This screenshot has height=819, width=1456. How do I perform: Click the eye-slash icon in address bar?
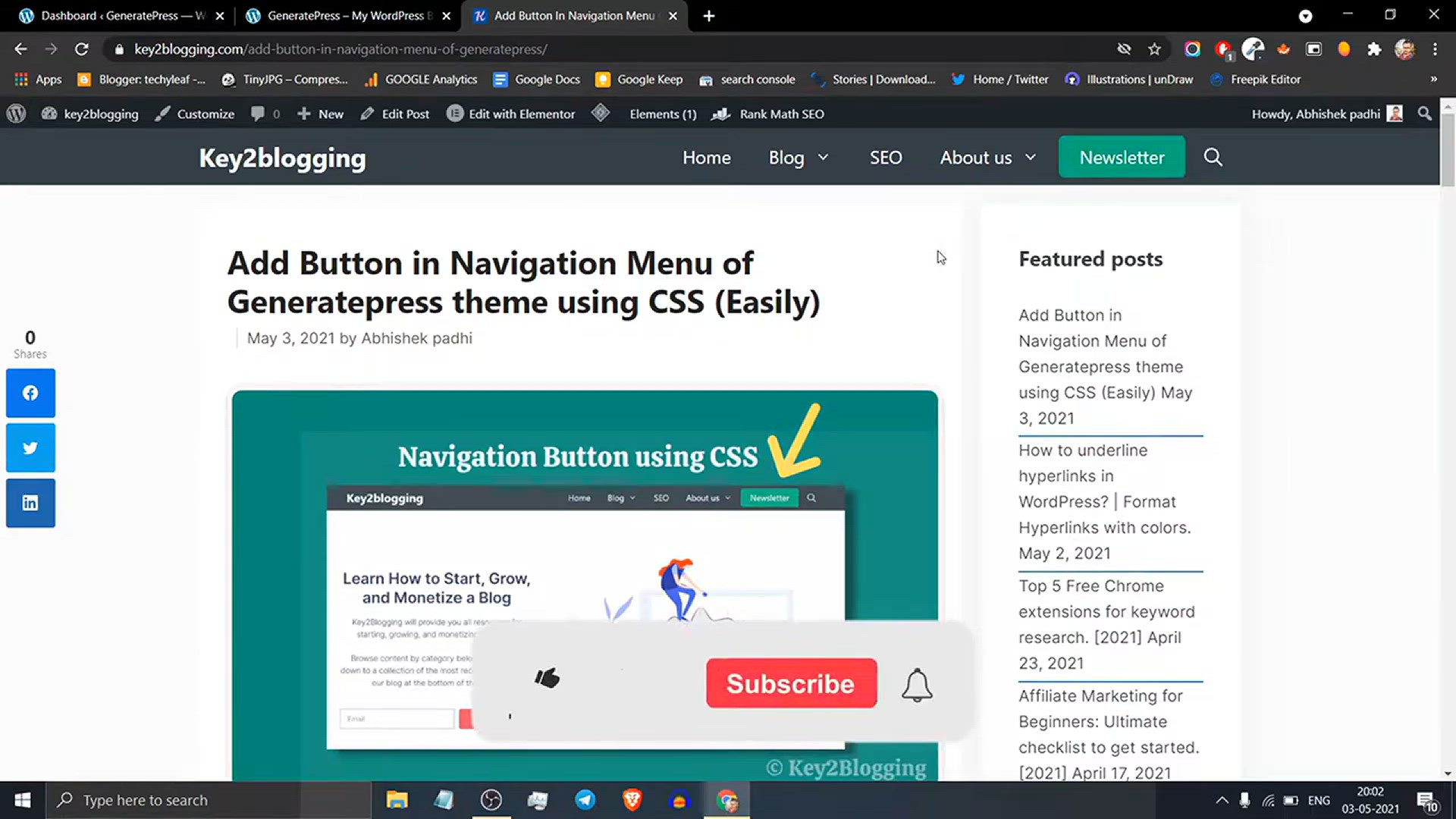pyautogui.click(x=1124, y=49)
